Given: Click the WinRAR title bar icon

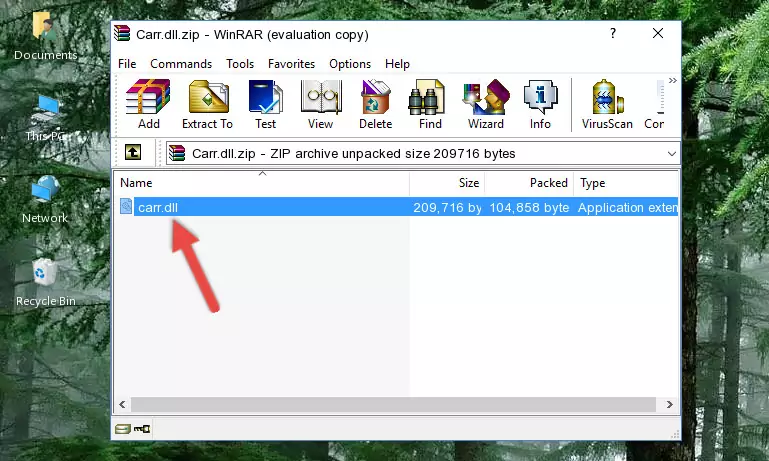Looking at the screenshot, I should pos(123,34).
